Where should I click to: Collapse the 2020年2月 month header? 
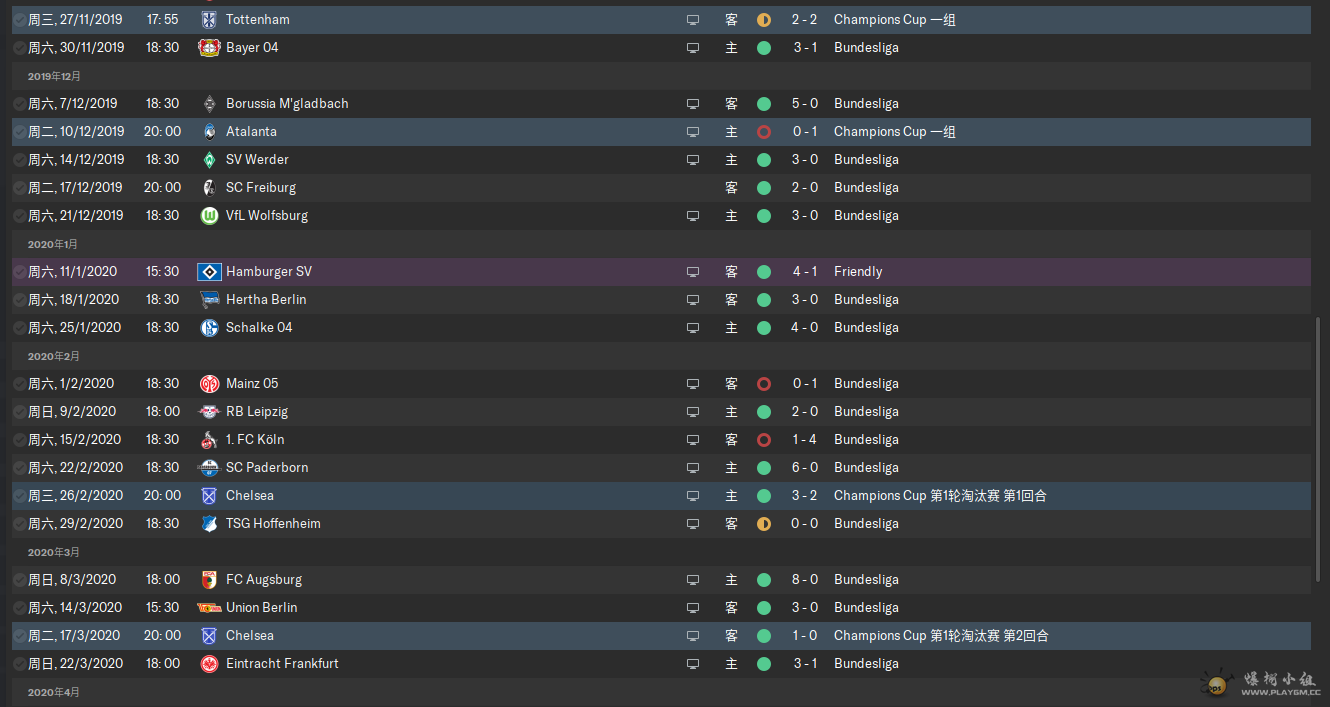click(53, 356)
